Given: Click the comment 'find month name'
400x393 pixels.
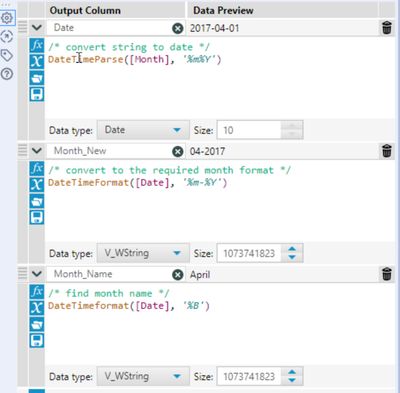Looking at the screenshot, I should click(109, 293).
